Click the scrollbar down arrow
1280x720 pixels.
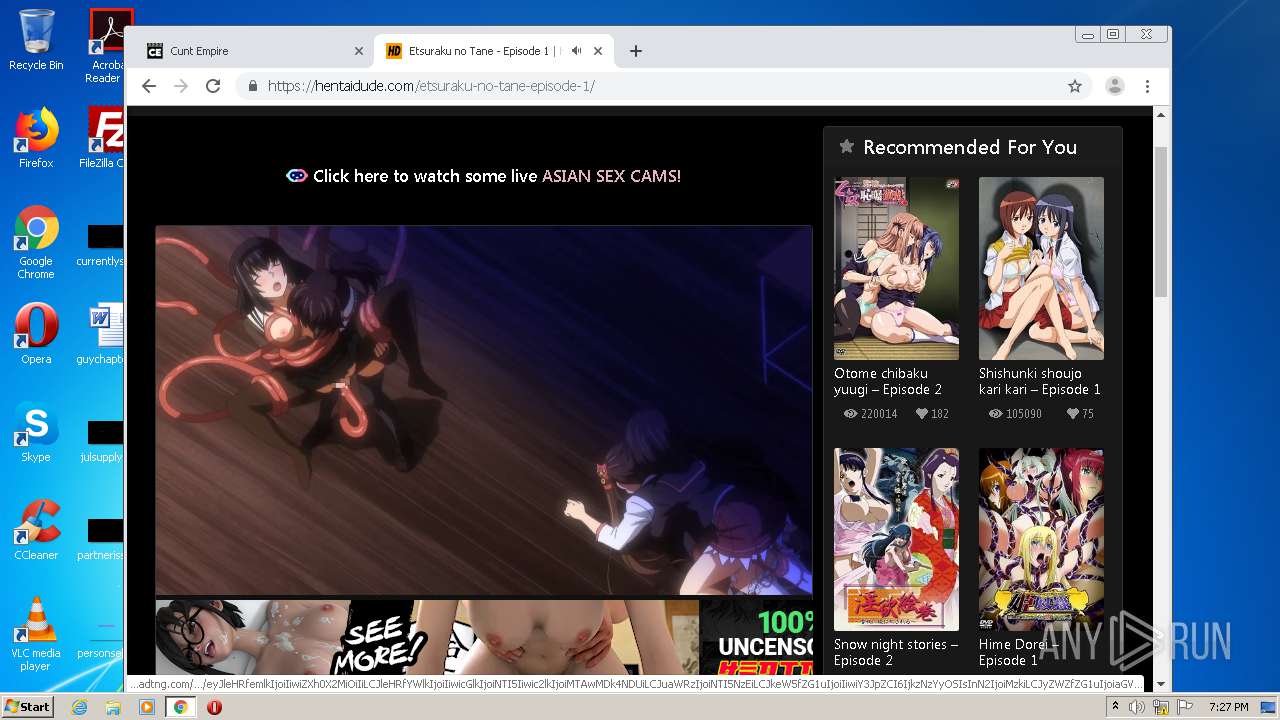[x=1160, y=684]
